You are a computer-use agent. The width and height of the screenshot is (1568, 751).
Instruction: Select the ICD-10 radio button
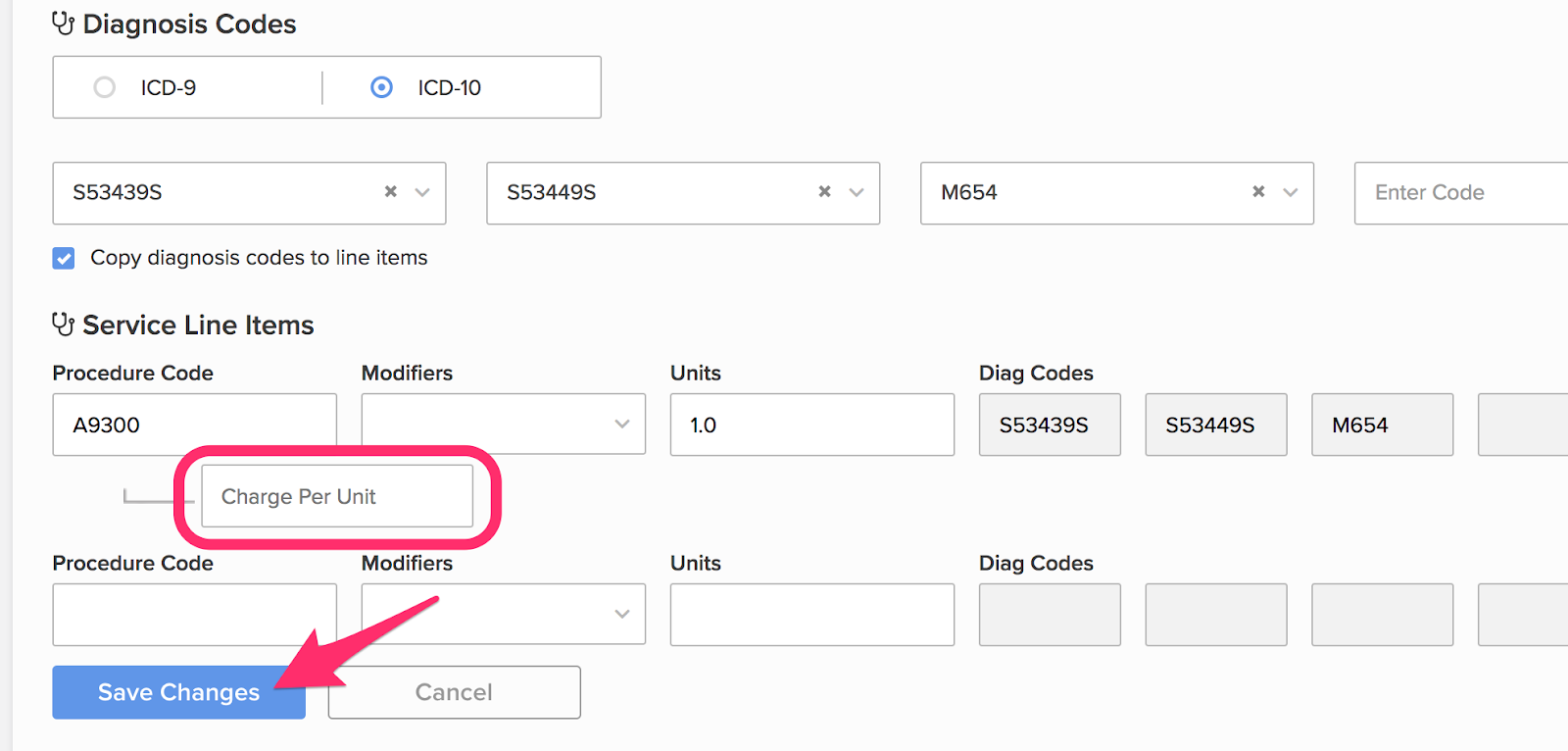click(381, 87)
